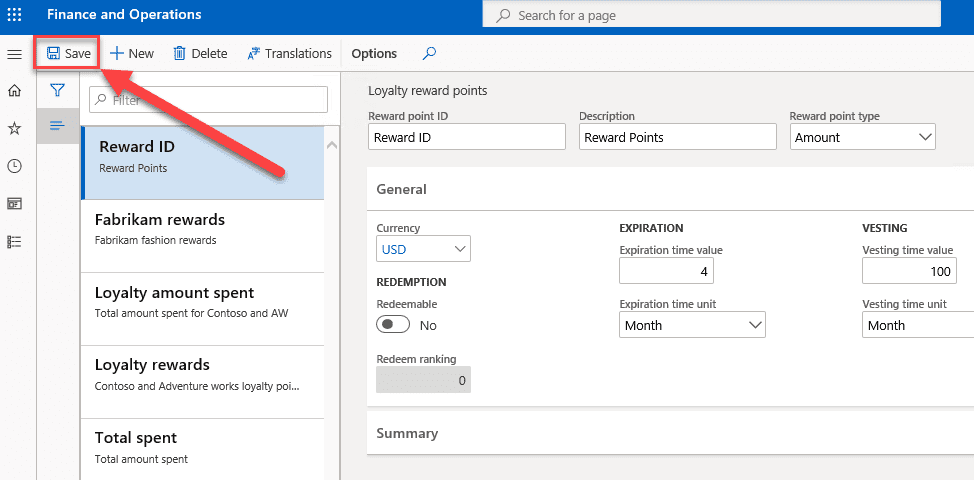The image size is (974, 480).
Task: Open the Options menu
Action: point(374,53)
